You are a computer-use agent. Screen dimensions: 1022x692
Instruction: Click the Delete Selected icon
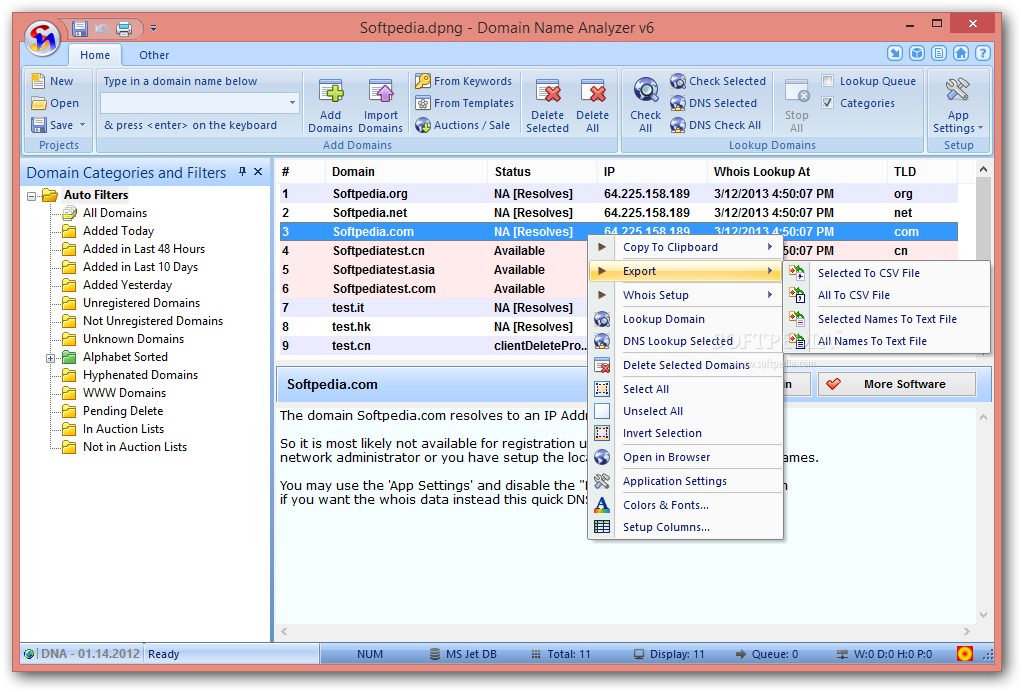[548, 93]
